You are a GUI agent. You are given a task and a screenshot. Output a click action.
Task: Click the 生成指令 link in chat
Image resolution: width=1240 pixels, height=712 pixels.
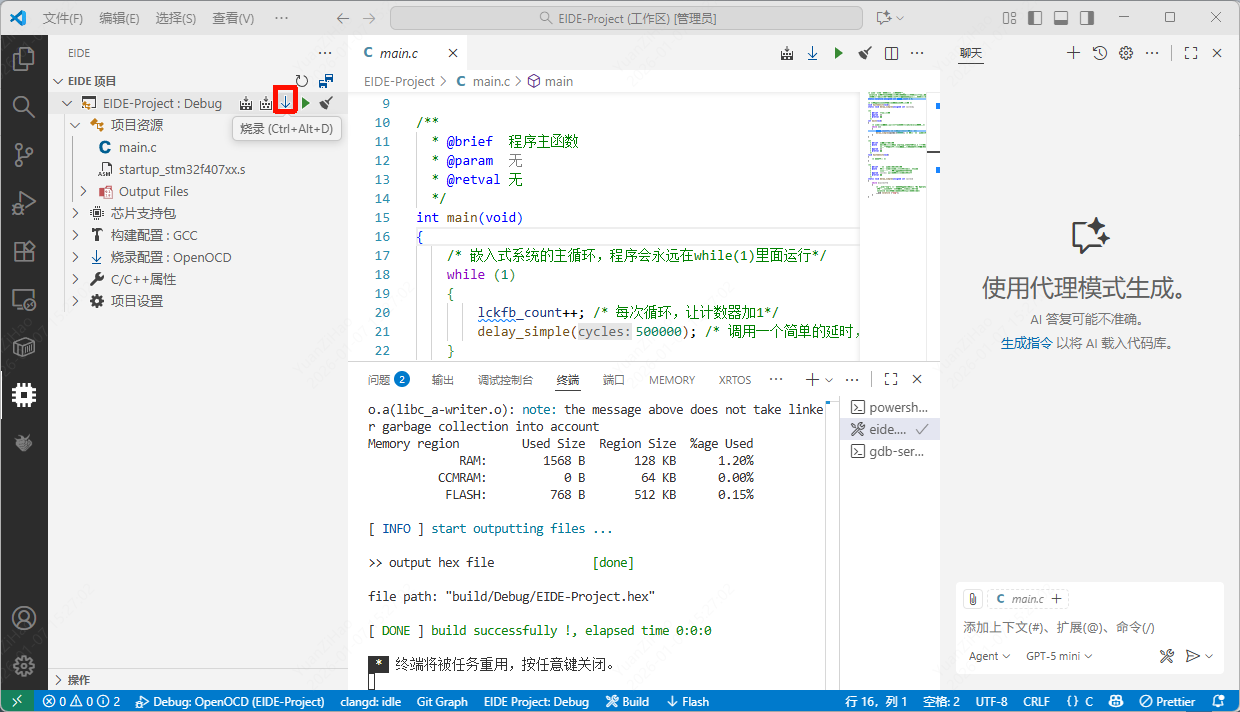[x=1026, y=343]
